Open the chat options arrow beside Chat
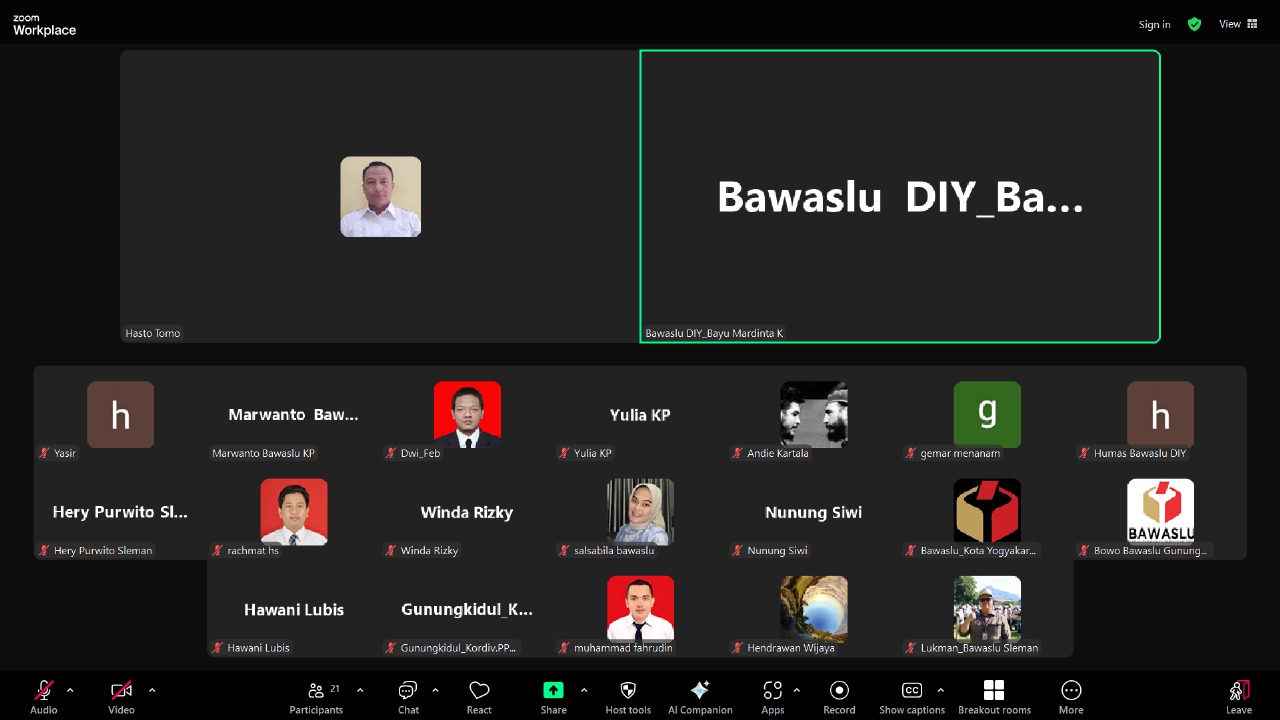 click(x=435, y=690)
